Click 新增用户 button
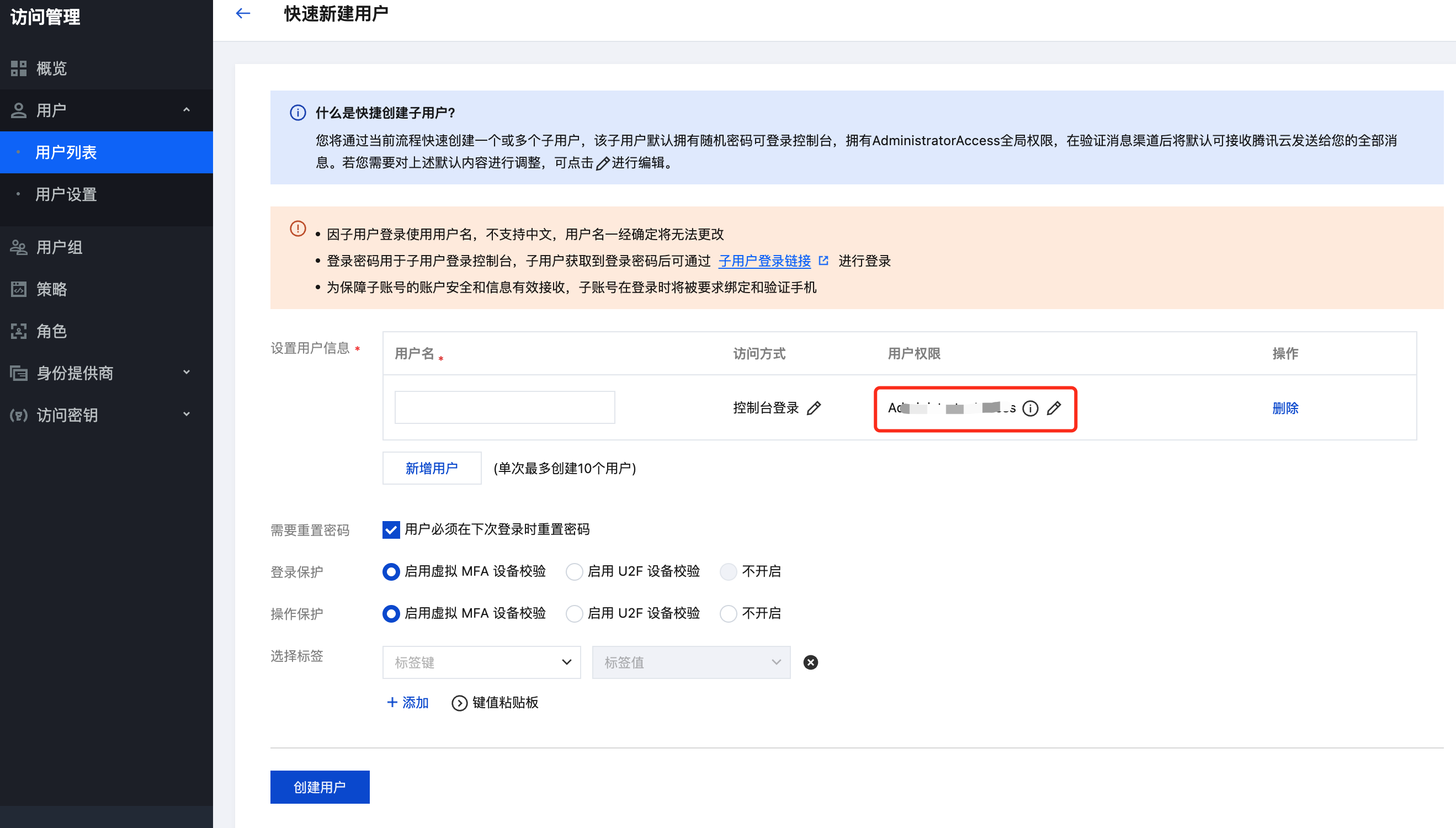1456x828 pixels. tap(432, 468)
